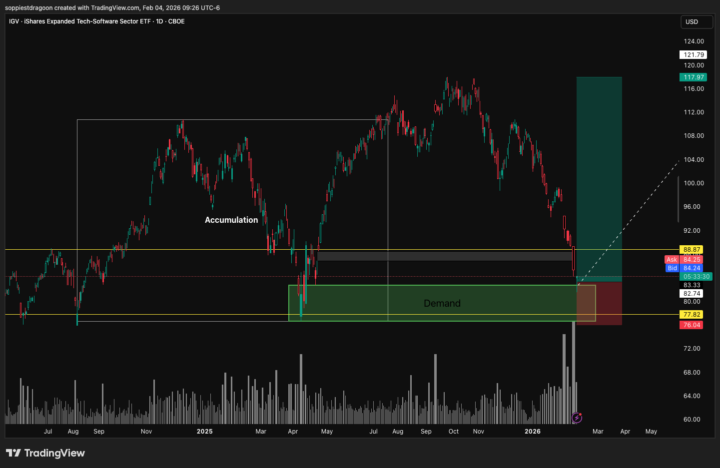The height and width of the screenshot is (468, 720).
Task: Click the green 117.97 target label
Action: 693,77
